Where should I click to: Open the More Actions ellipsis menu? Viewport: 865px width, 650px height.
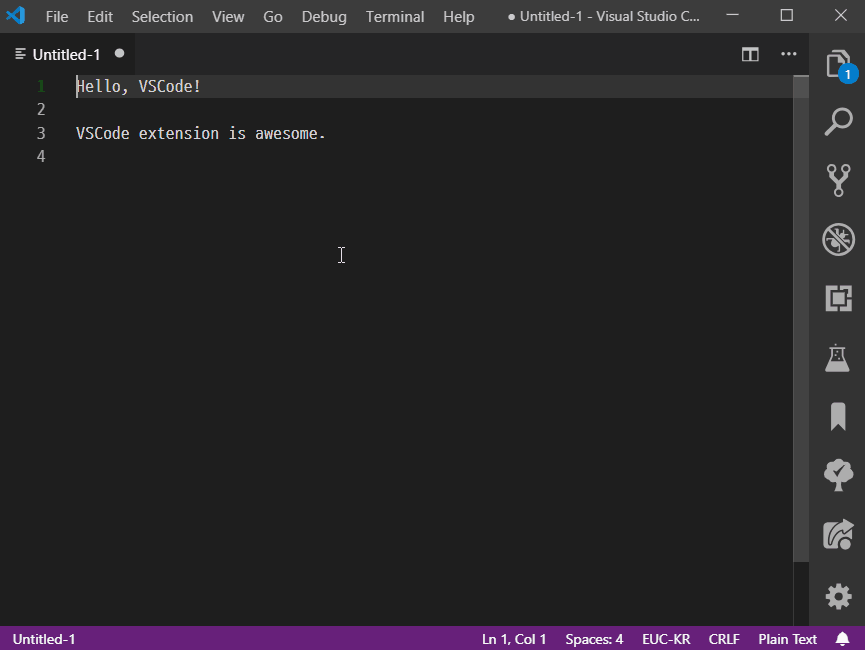[788, 54]
